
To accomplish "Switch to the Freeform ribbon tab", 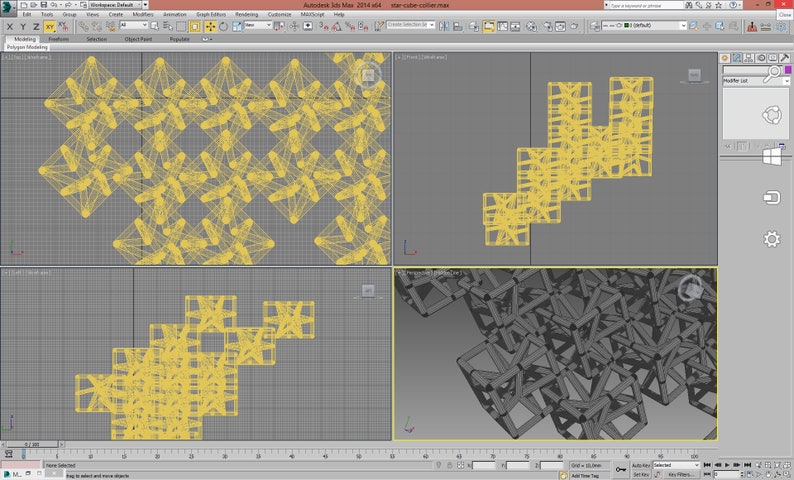I will point(58,39).
